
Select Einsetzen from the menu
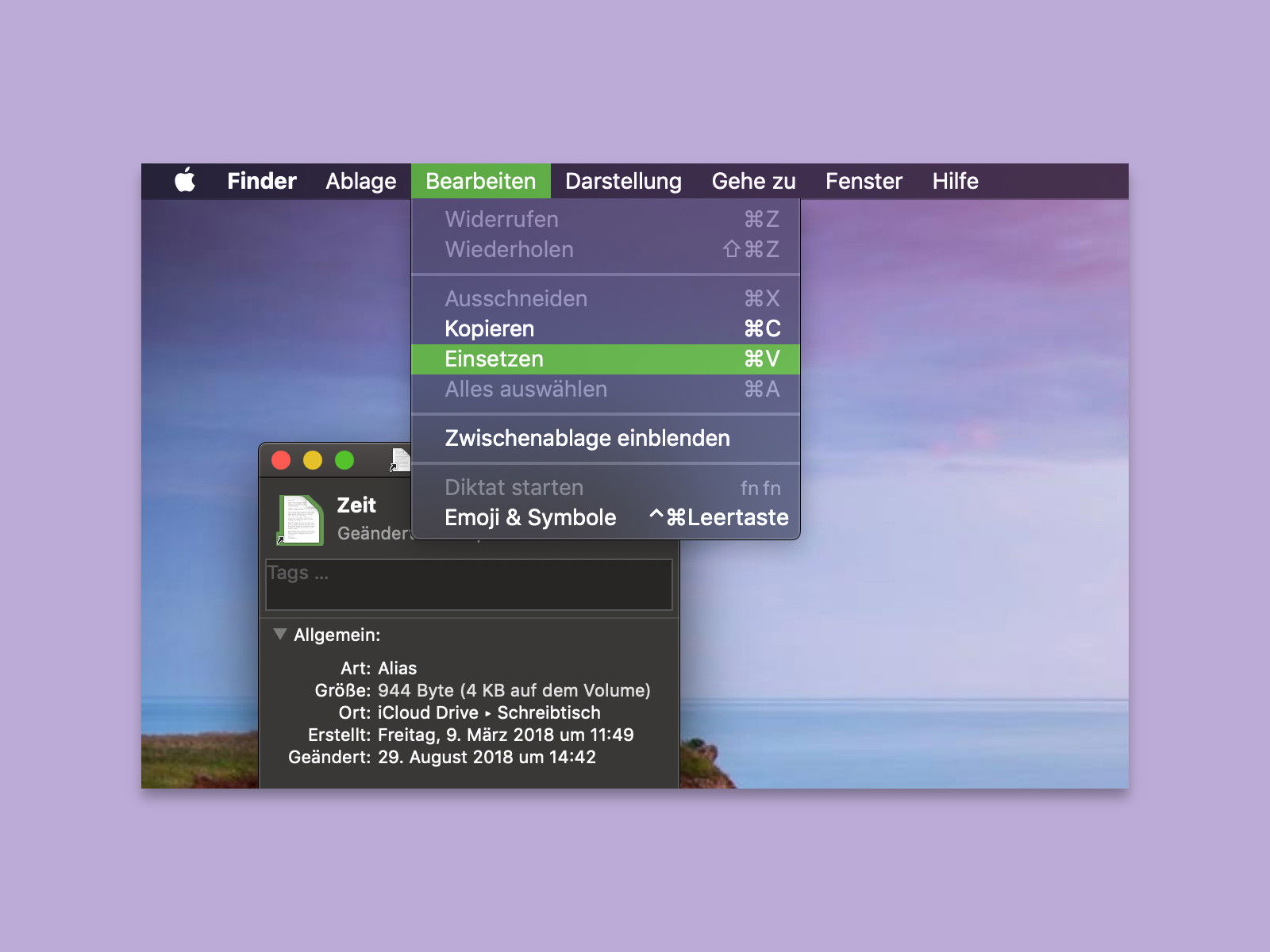(x=606, y=359)
